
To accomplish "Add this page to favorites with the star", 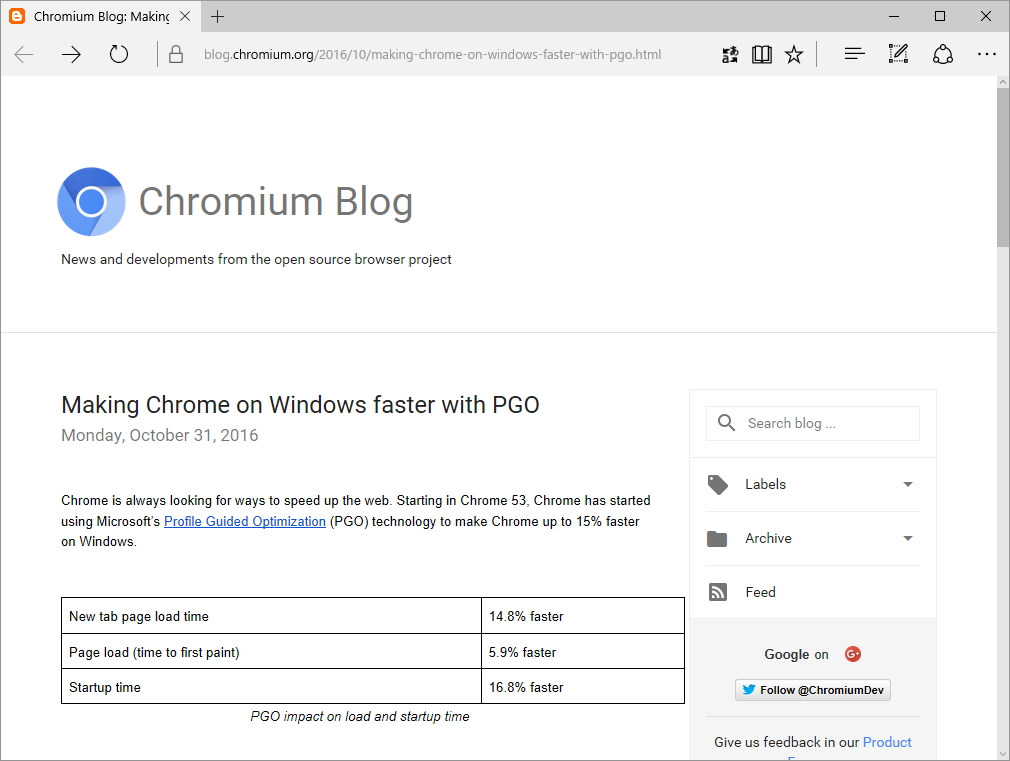I will [x=794, y=54].
